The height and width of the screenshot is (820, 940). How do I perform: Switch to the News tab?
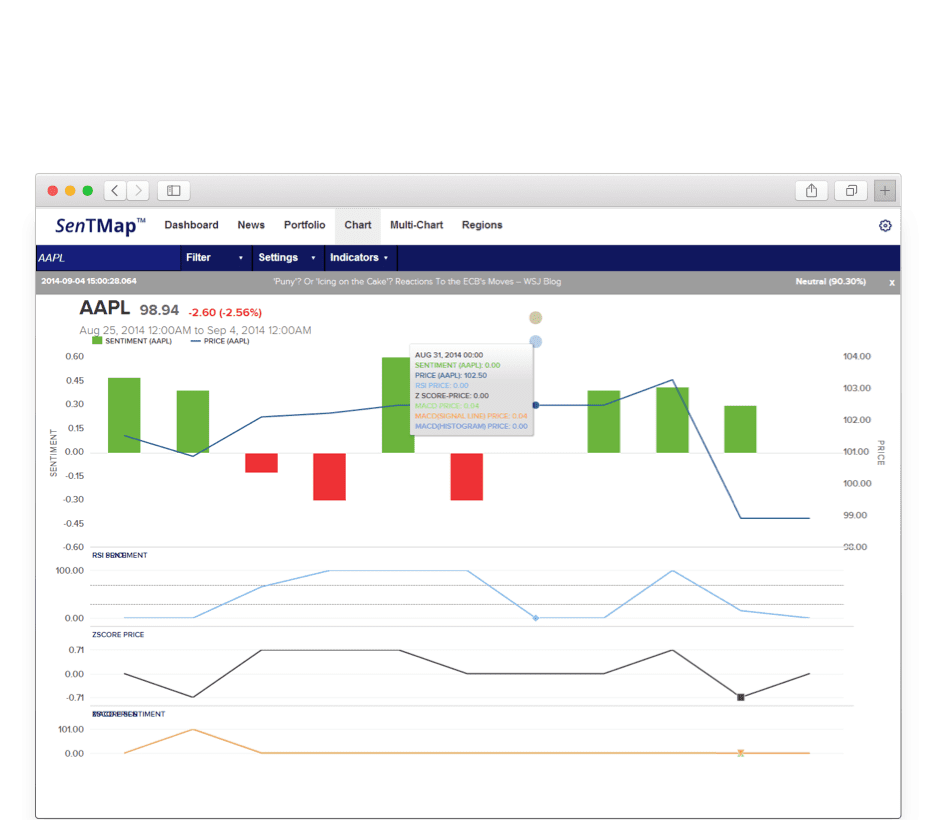pyautogui.click(x=251, y=225)
